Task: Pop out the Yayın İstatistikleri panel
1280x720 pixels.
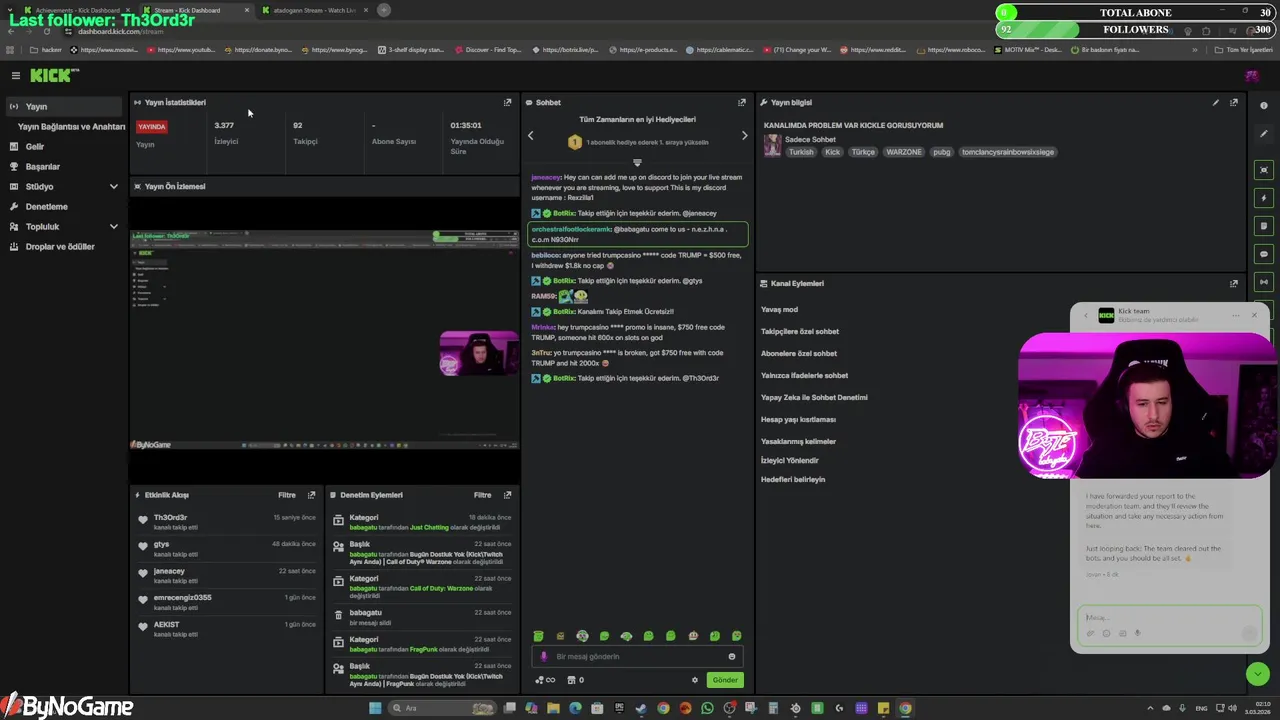Action: 507,102
